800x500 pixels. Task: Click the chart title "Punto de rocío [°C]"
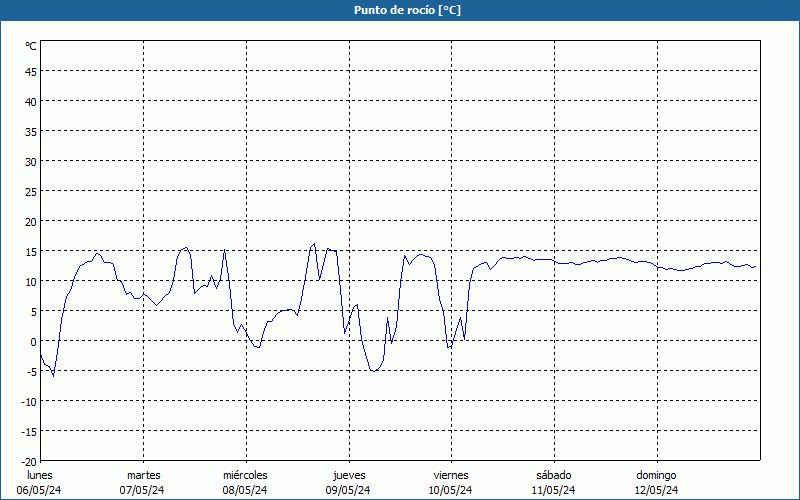tap(407, 10)
